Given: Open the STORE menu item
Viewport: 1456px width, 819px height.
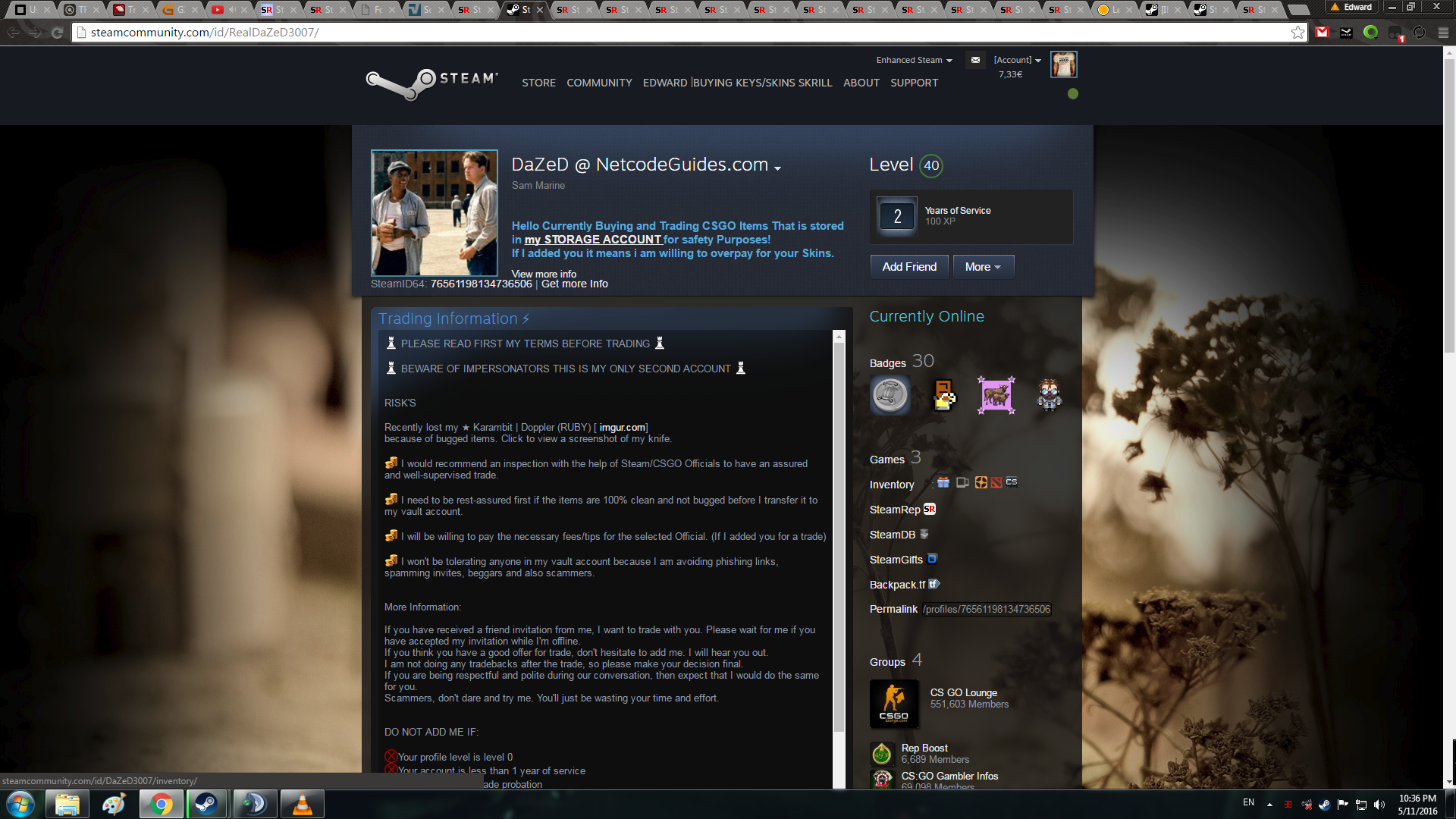Looking at the screenshot, I should (x=538, y=83).
